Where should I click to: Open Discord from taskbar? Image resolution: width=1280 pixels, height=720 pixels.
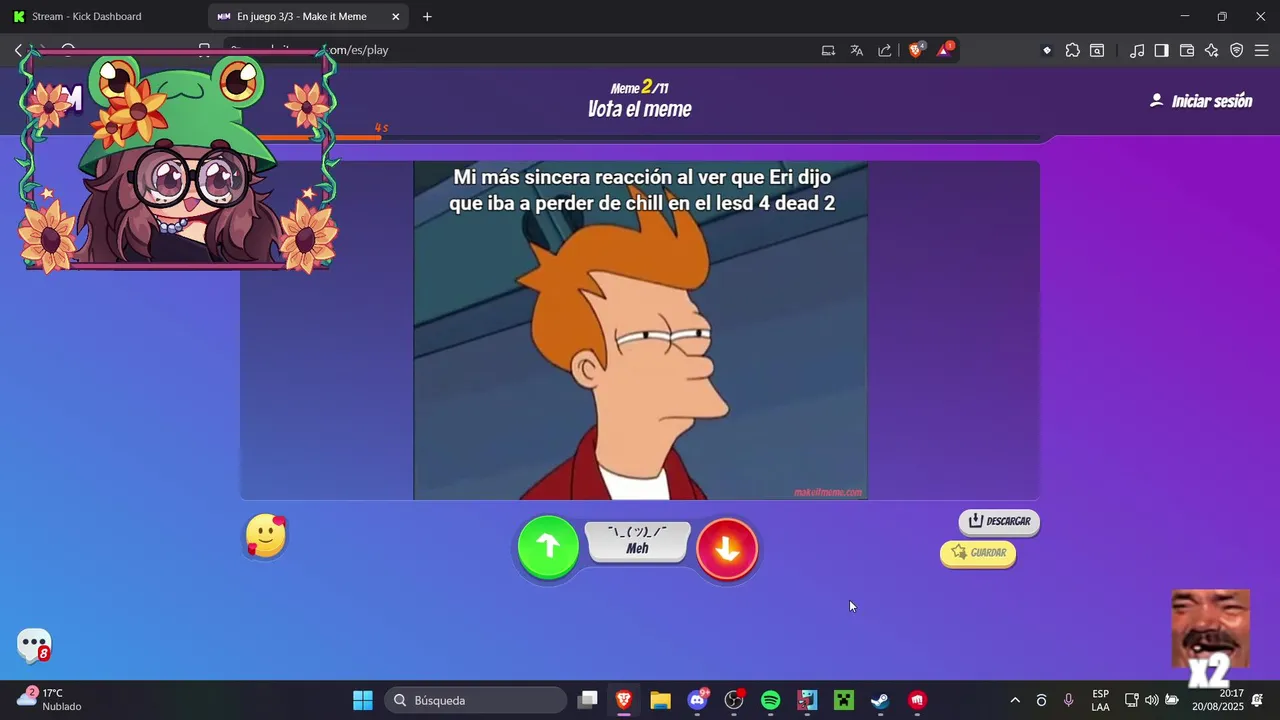tap(698, 700)
